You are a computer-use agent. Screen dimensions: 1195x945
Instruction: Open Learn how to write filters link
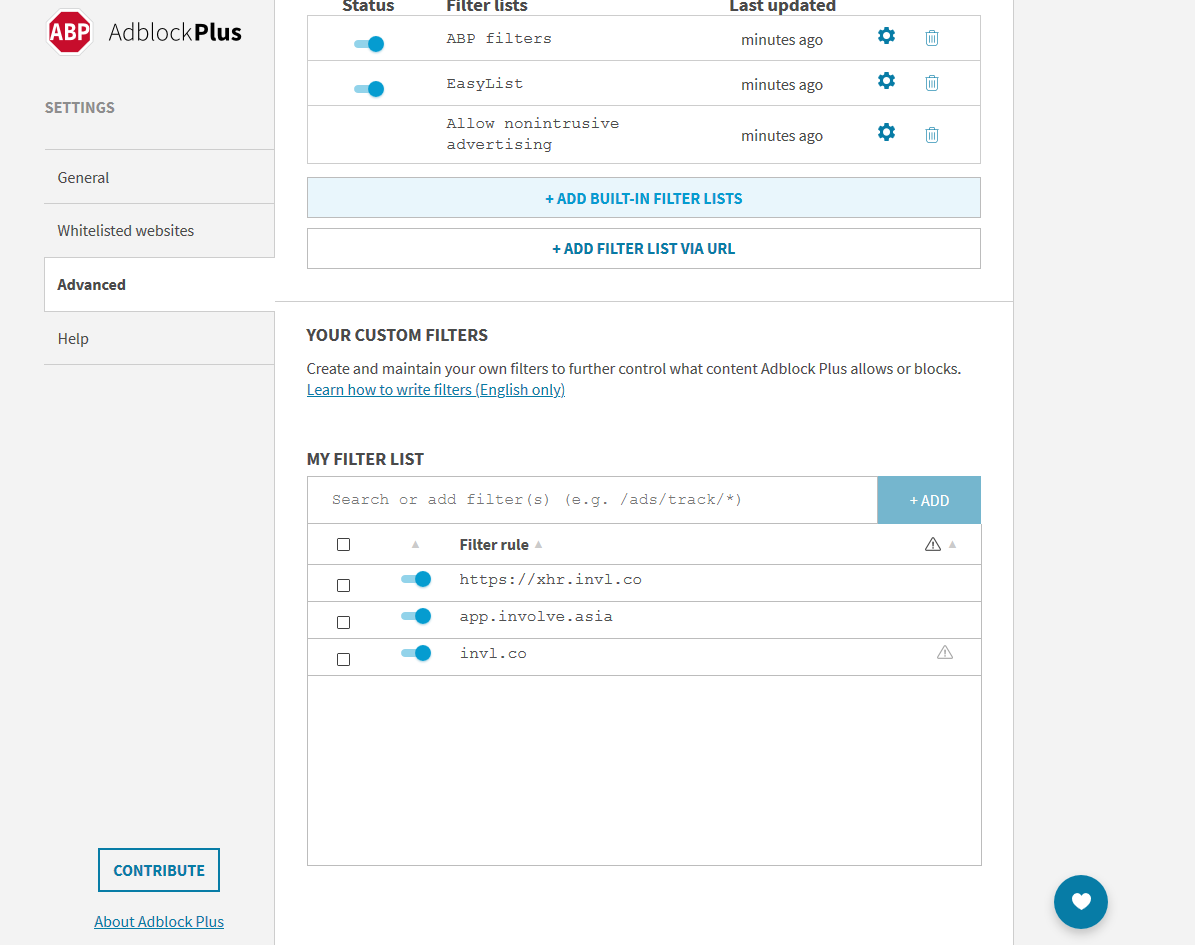(x=435, y=389)
